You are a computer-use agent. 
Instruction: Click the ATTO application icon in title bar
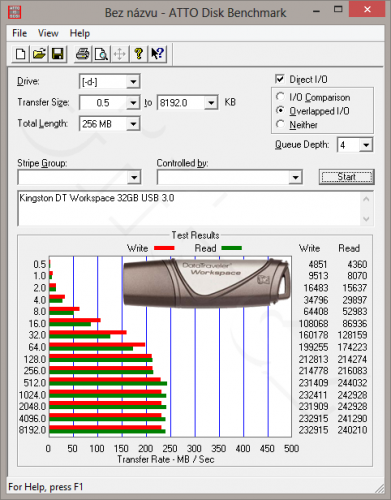click(x=14, y=12)
